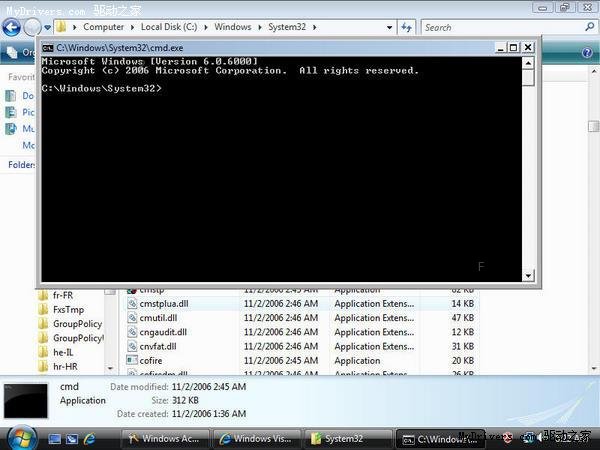
Task: Switch to Windows Vis... taskbar button
Action: [257, 439]
